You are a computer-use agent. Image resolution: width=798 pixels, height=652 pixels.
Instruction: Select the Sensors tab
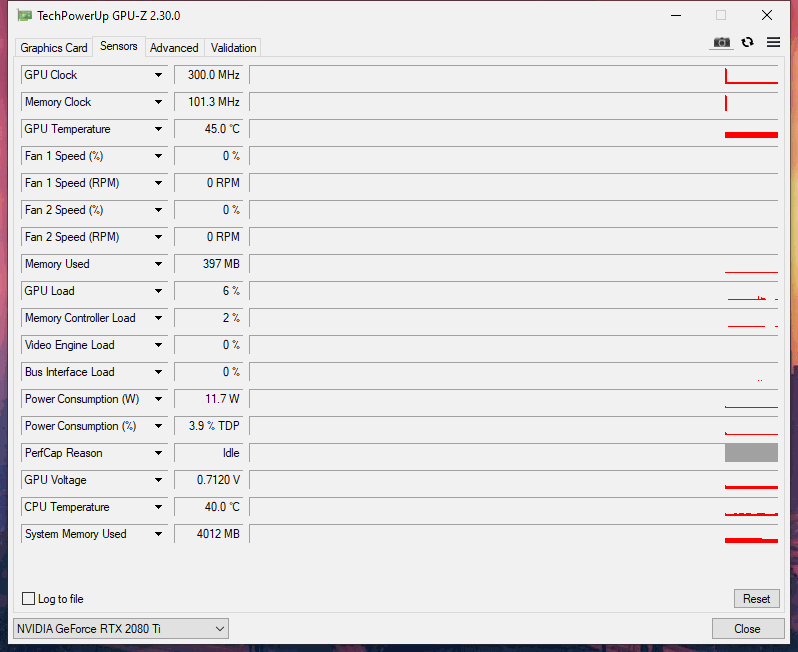pos(119,46)
